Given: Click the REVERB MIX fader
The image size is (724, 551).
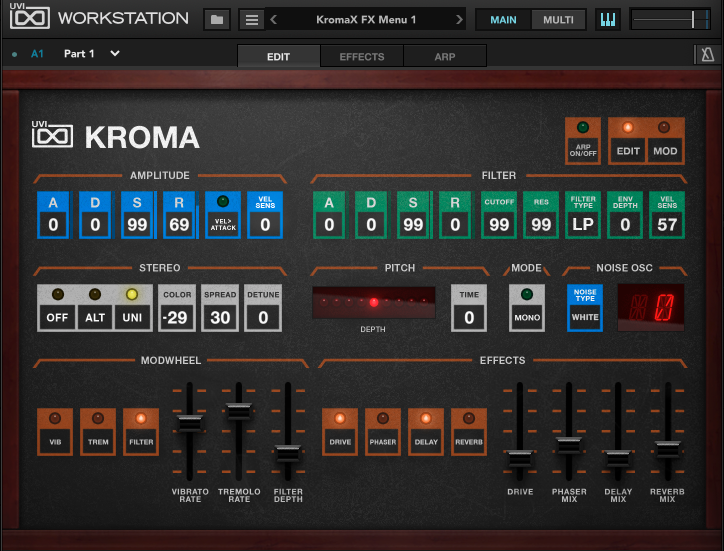Looking at the screenshot, I should (x=667, y=449).
